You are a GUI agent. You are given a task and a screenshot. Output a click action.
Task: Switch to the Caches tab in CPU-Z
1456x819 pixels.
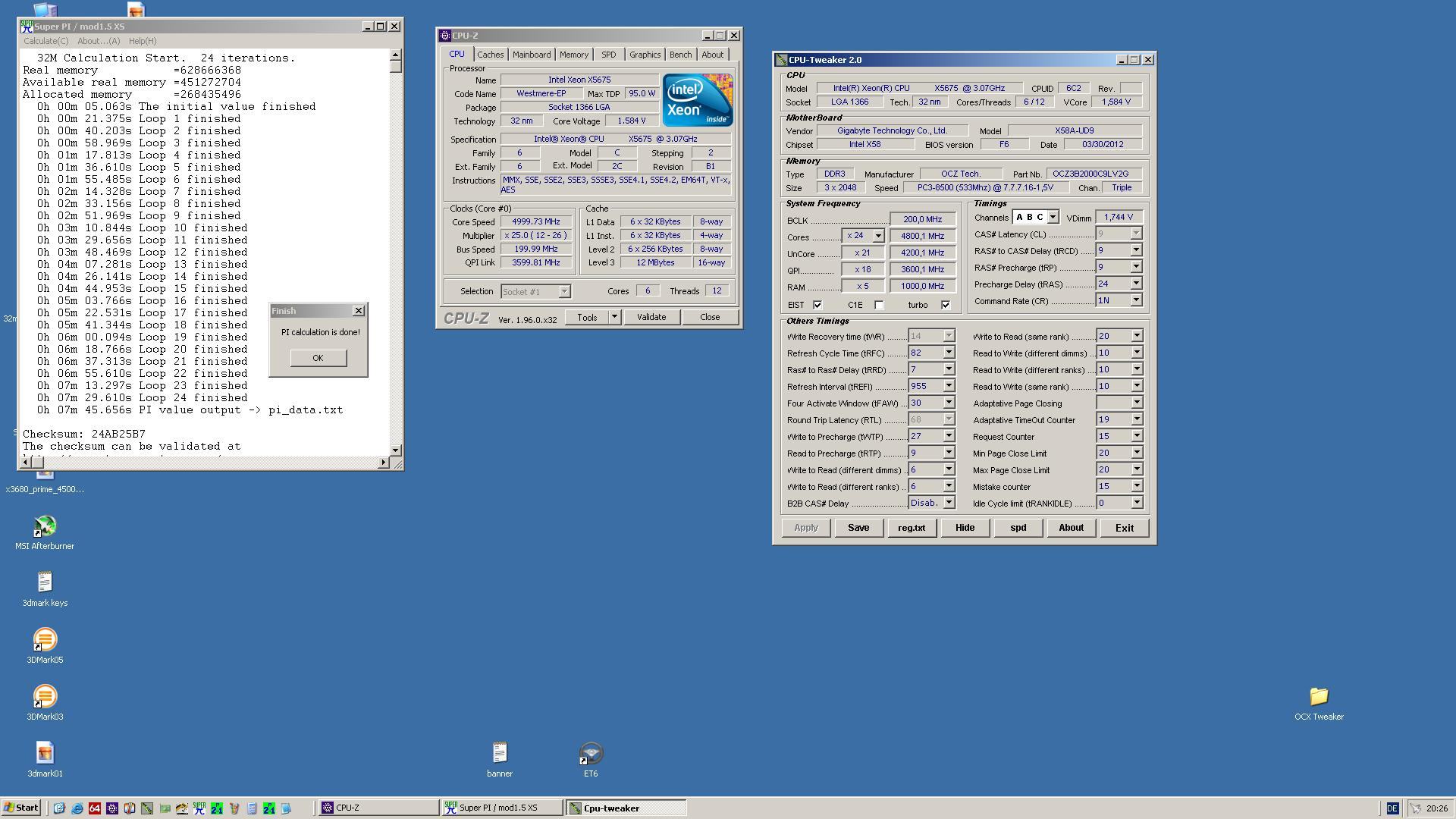(x=490, y=55)
